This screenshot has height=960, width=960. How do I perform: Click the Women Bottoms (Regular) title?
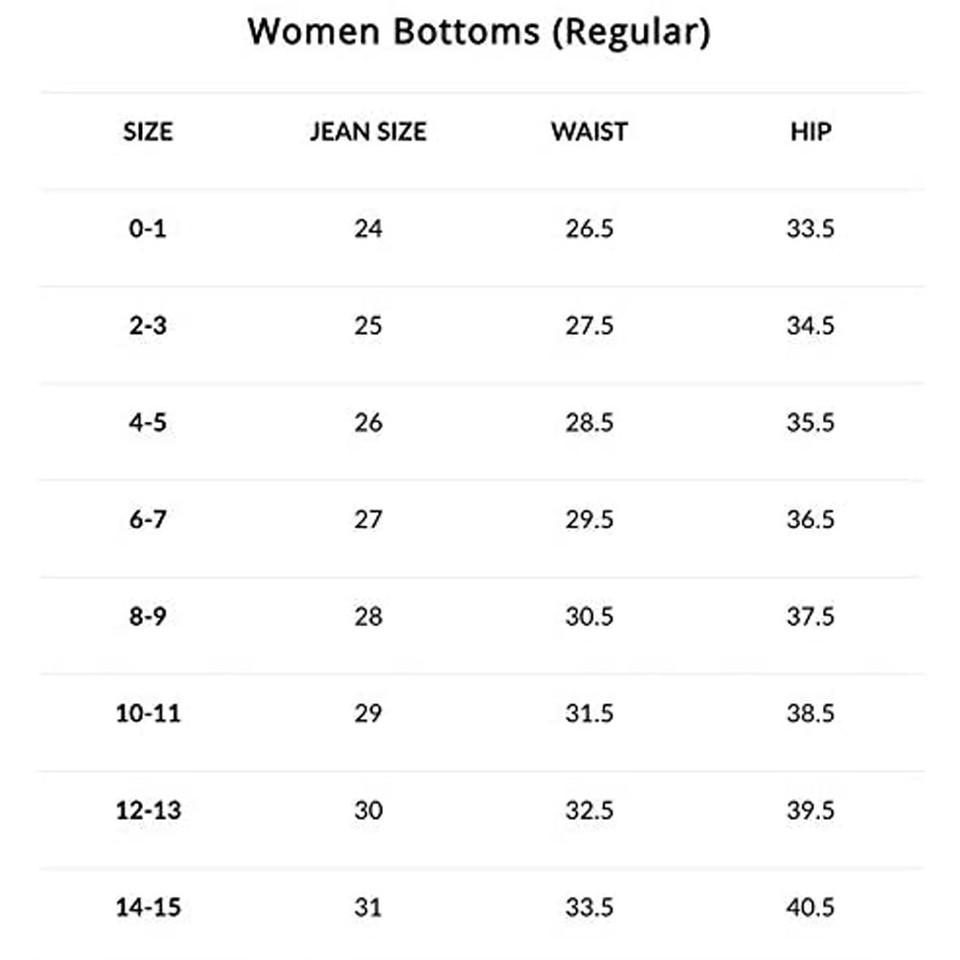tap(479, 32)
